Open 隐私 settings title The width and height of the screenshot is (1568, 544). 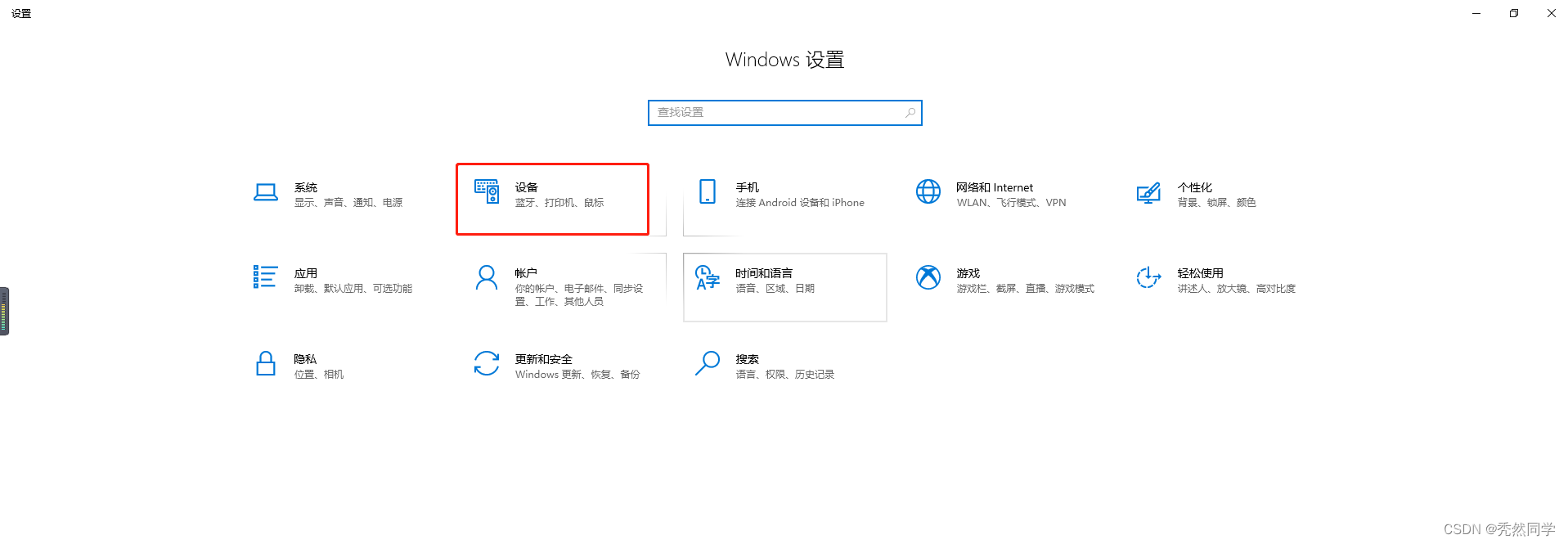tap(305, 359)
